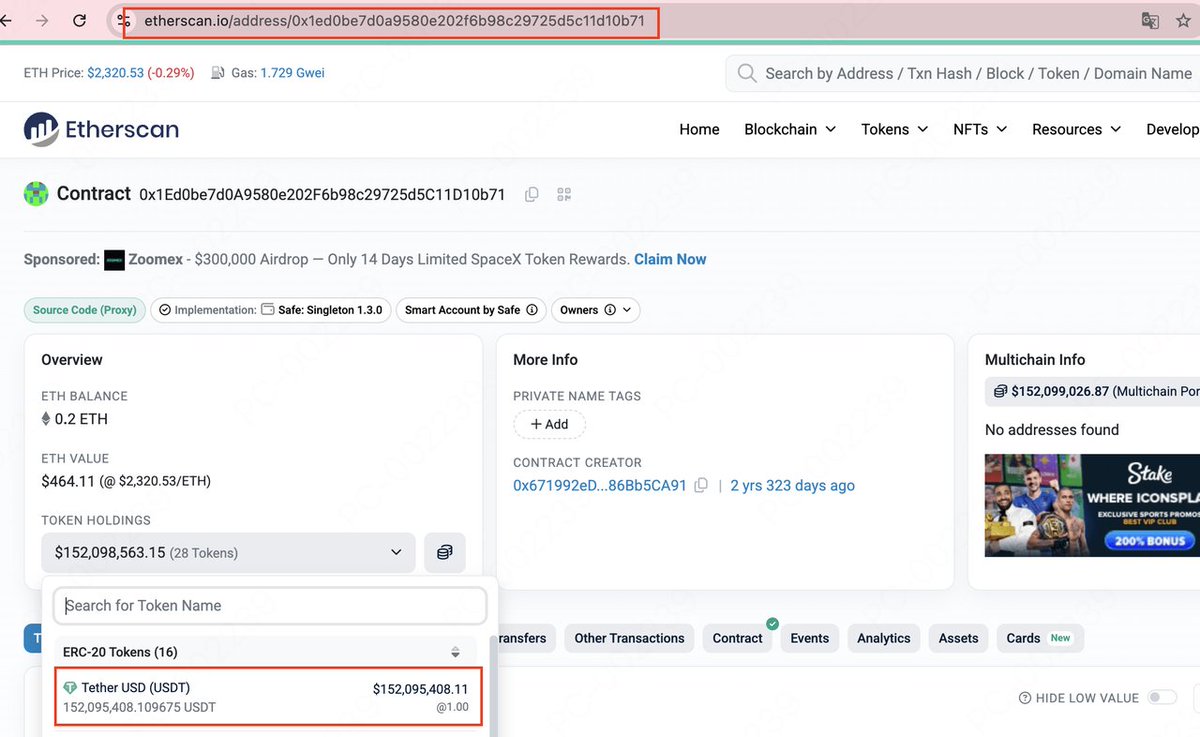This screenshot has height=737, width=1200.
Task: Click the gas pump icon
Action: (218, 73)
